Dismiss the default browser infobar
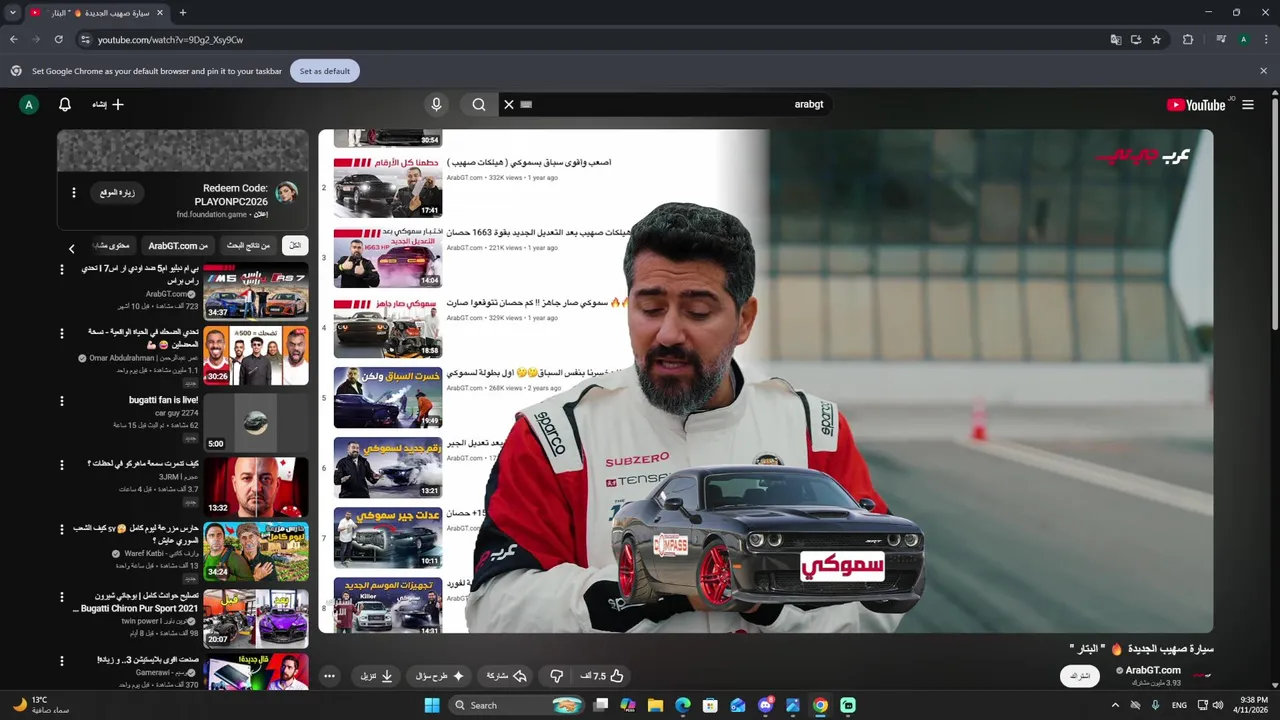 [1263, 71]
